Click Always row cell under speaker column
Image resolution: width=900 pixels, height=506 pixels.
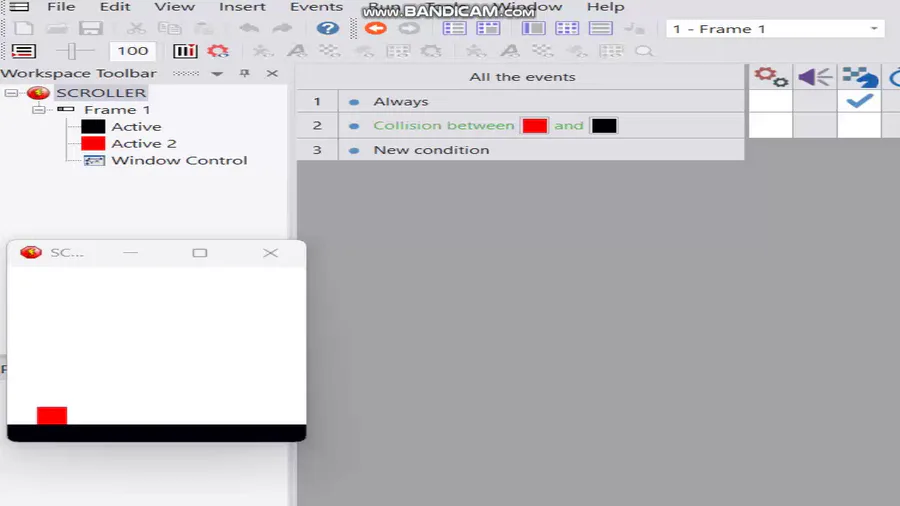(x=815, y=101)
